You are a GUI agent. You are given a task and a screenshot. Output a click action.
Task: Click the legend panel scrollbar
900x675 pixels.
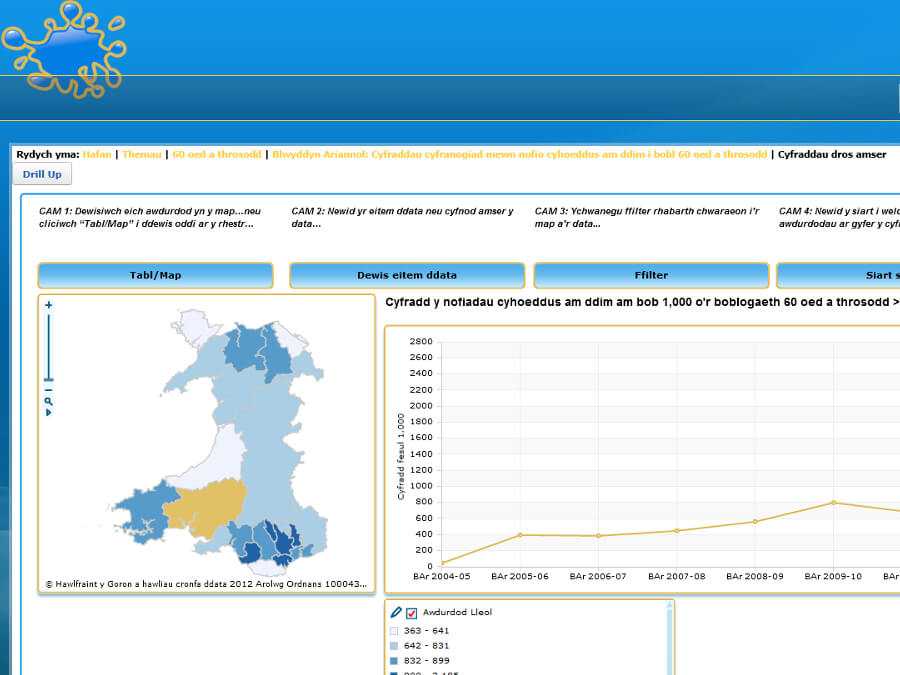coord(671,640)
